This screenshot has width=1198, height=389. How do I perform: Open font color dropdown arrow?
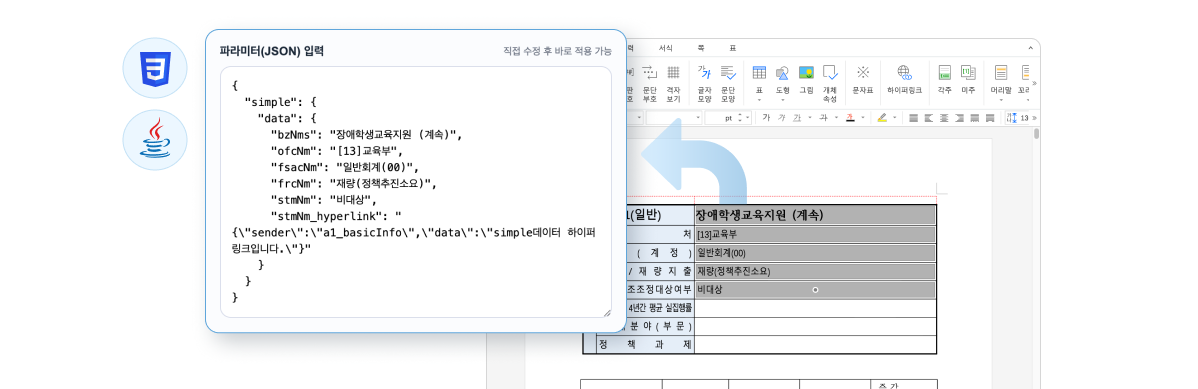coord(863,118)
